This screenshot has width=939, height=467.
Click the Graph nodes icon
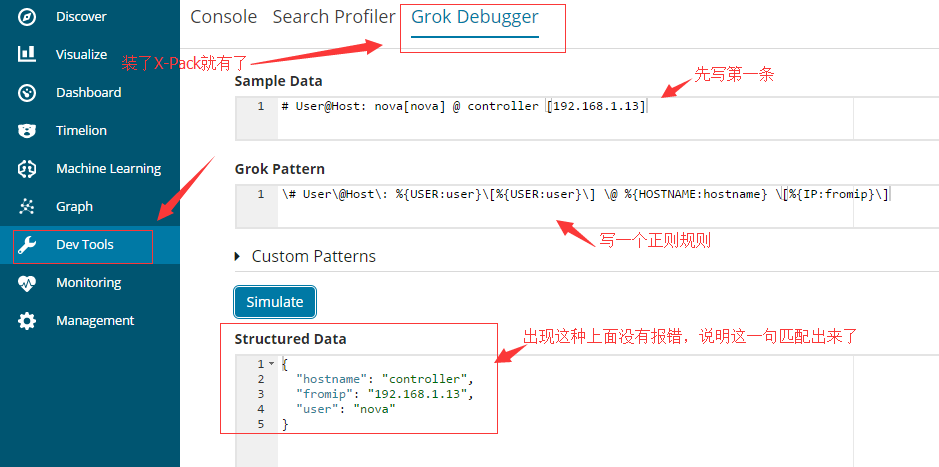click(x=27, y=207)
